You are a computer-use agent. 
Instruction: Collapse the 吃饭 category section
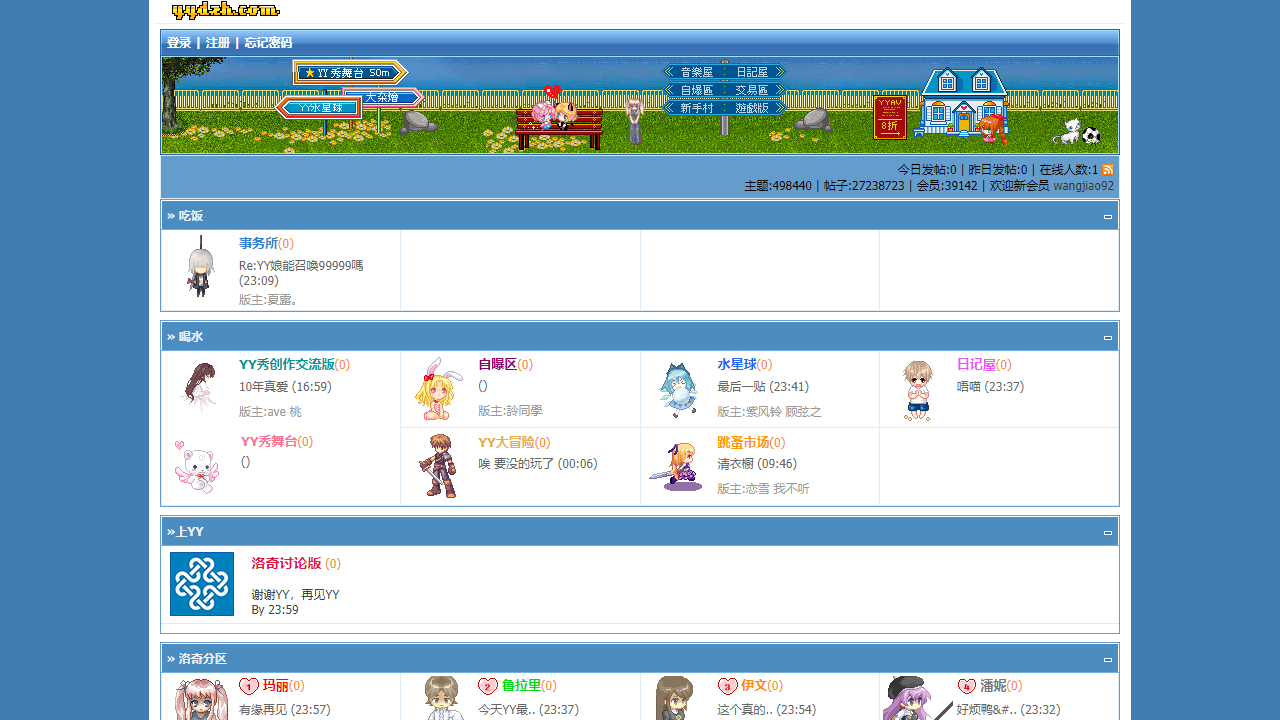(1108, 217)
